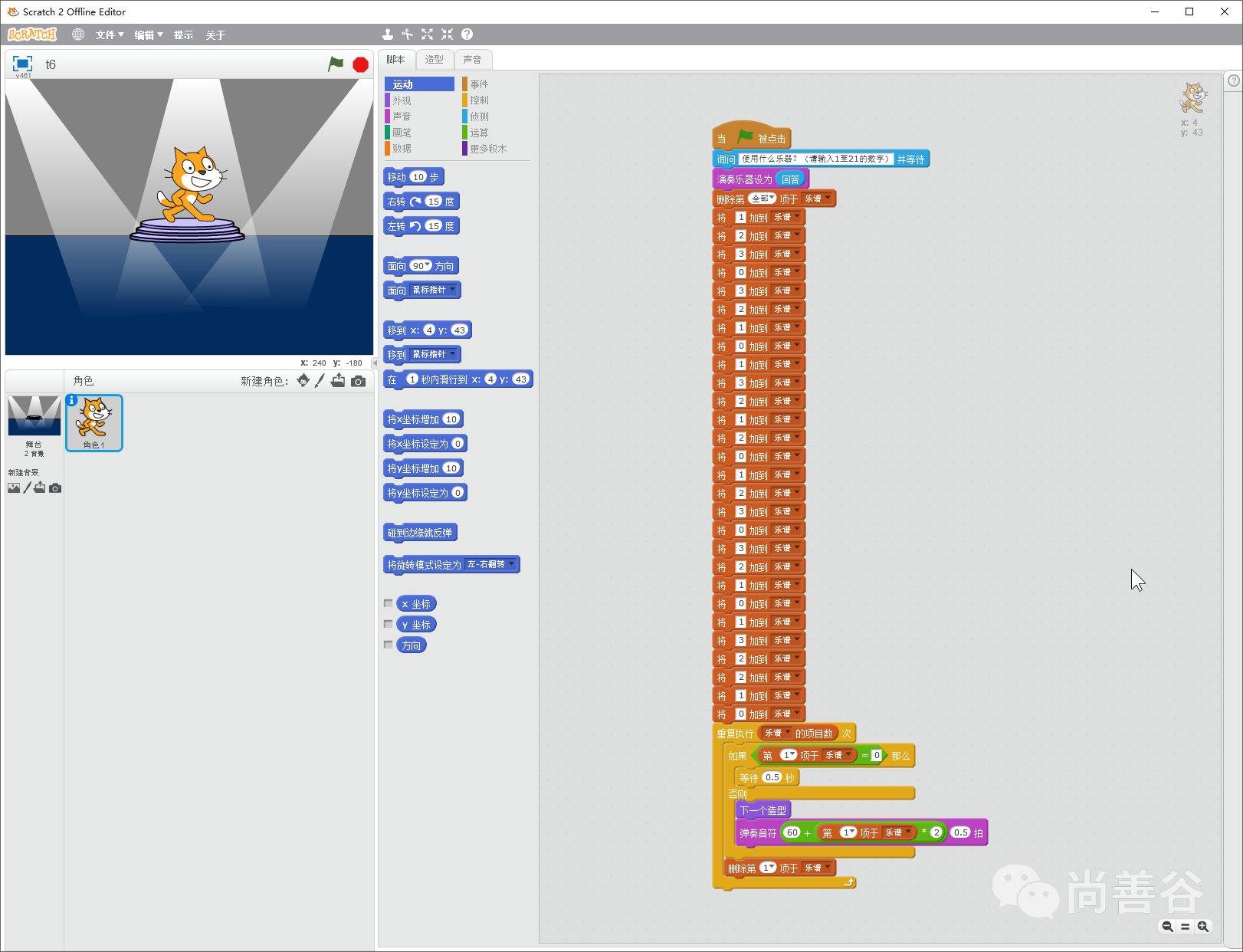Upload a sprite from file
Screen dimensions: 1243x952
[x=338, y=381]
